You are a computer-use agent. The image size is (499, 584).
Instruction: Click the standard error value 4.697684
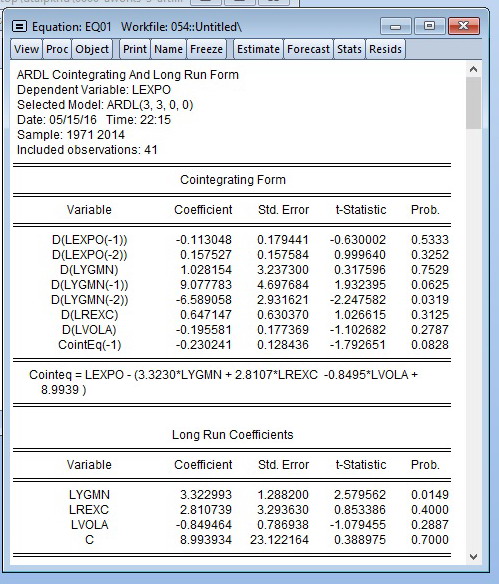[283, 285]
